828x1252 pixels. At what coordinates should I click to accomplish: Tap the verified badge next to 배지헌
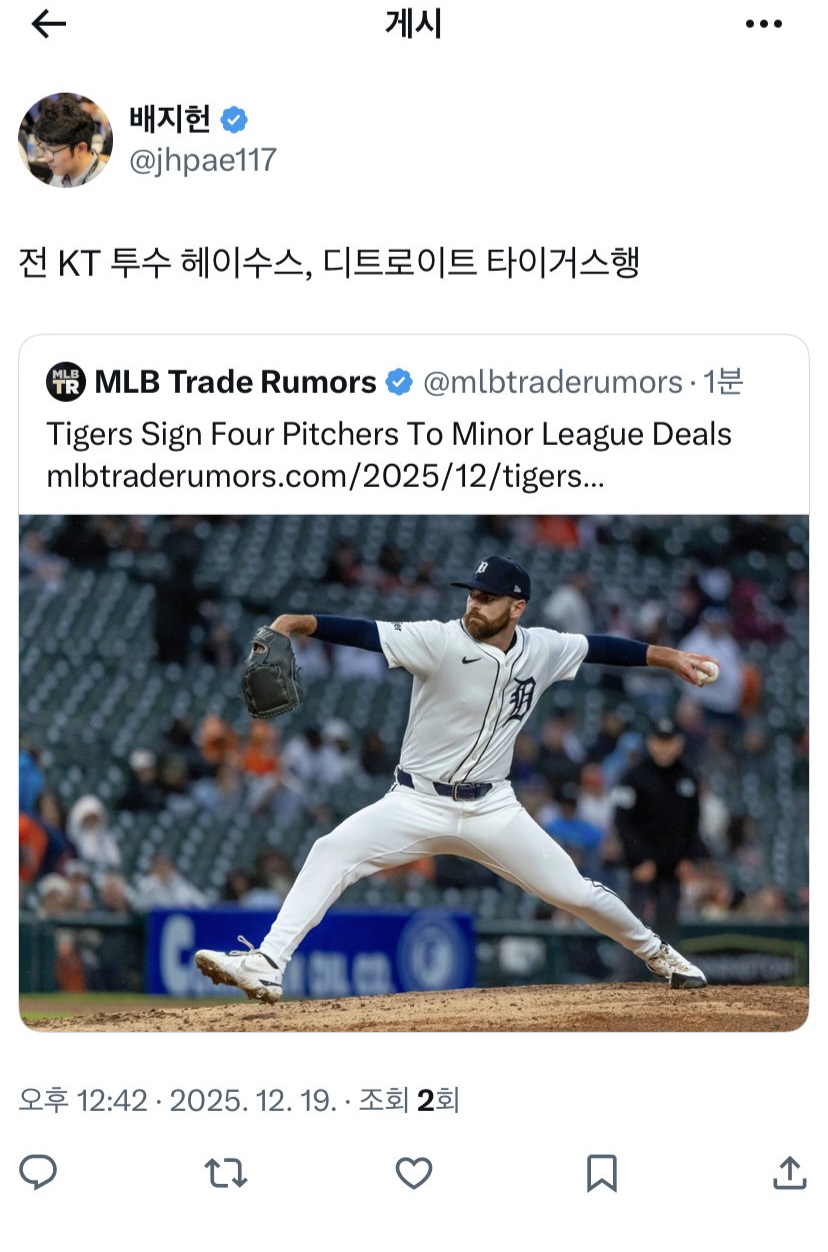click(x=234, y=120)
